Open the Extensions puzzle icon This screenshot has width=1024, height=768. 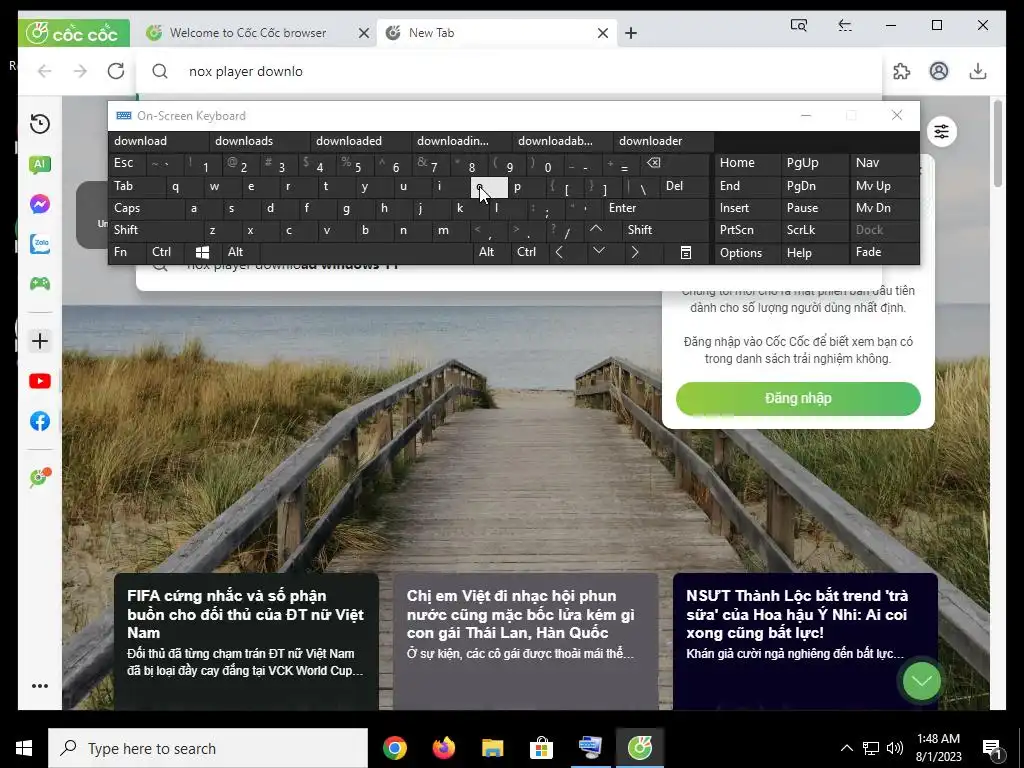click(x=901, y=71)
